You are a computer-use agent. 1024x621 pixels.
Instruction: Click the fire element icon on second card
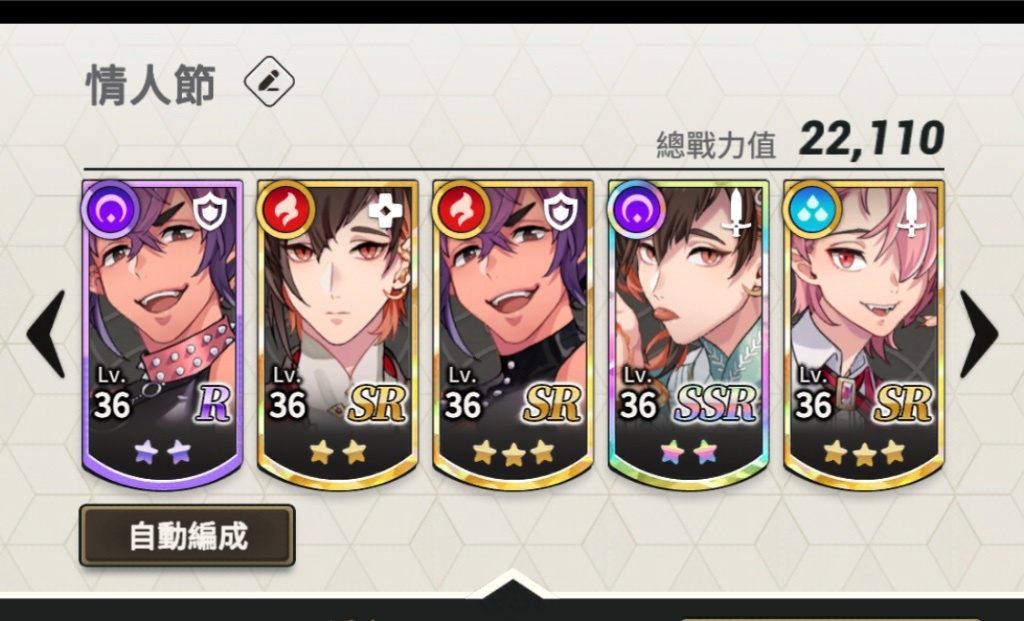[x=285, y=210]
